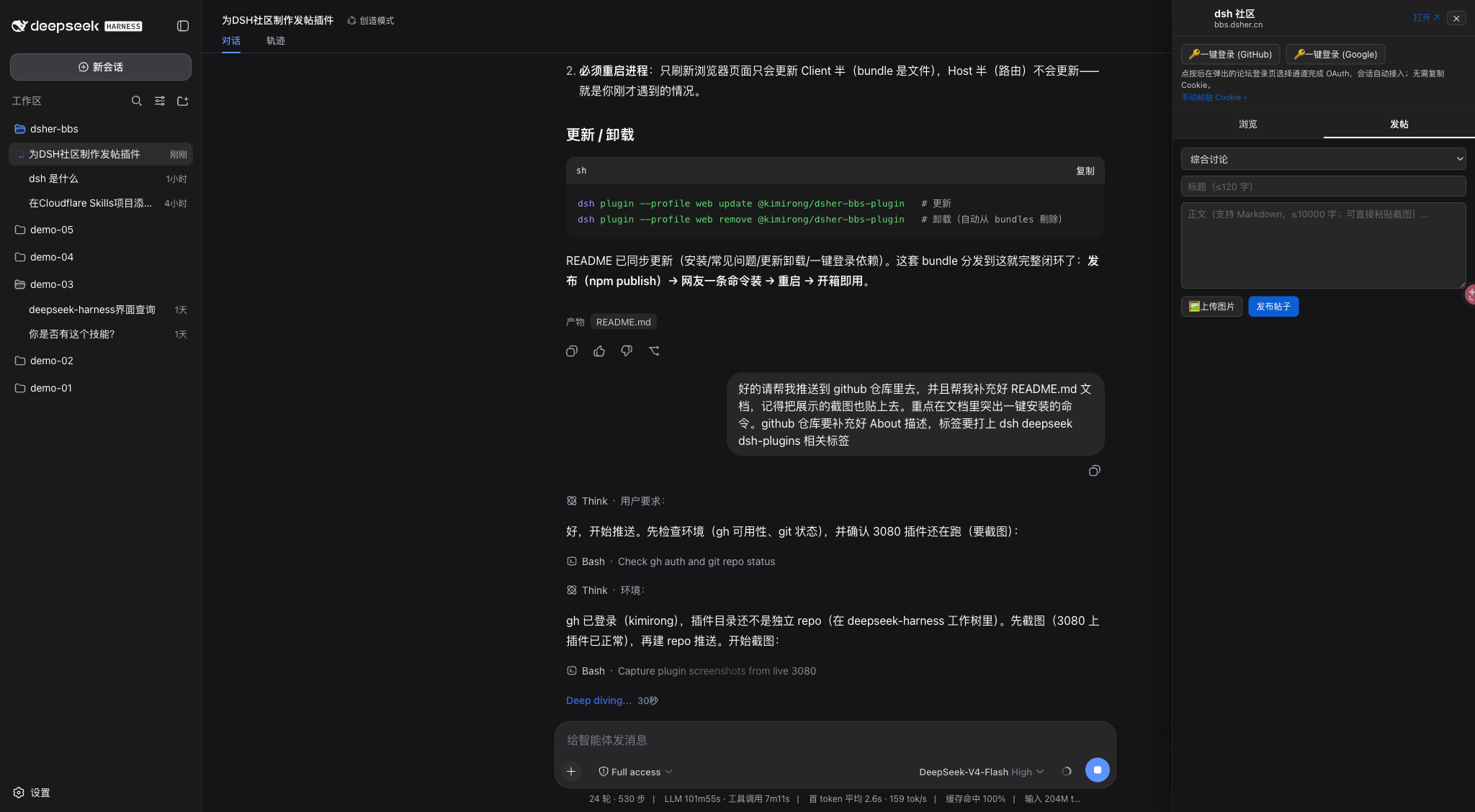Copy the sh code block with 复制
The image size is (1475, 812).
coord(1085,171)
